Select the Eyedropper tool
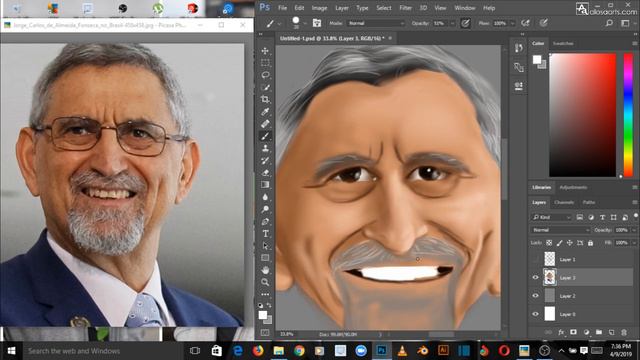Image resolution: width=640 pixels, height=360 pixels. [265, 111]
